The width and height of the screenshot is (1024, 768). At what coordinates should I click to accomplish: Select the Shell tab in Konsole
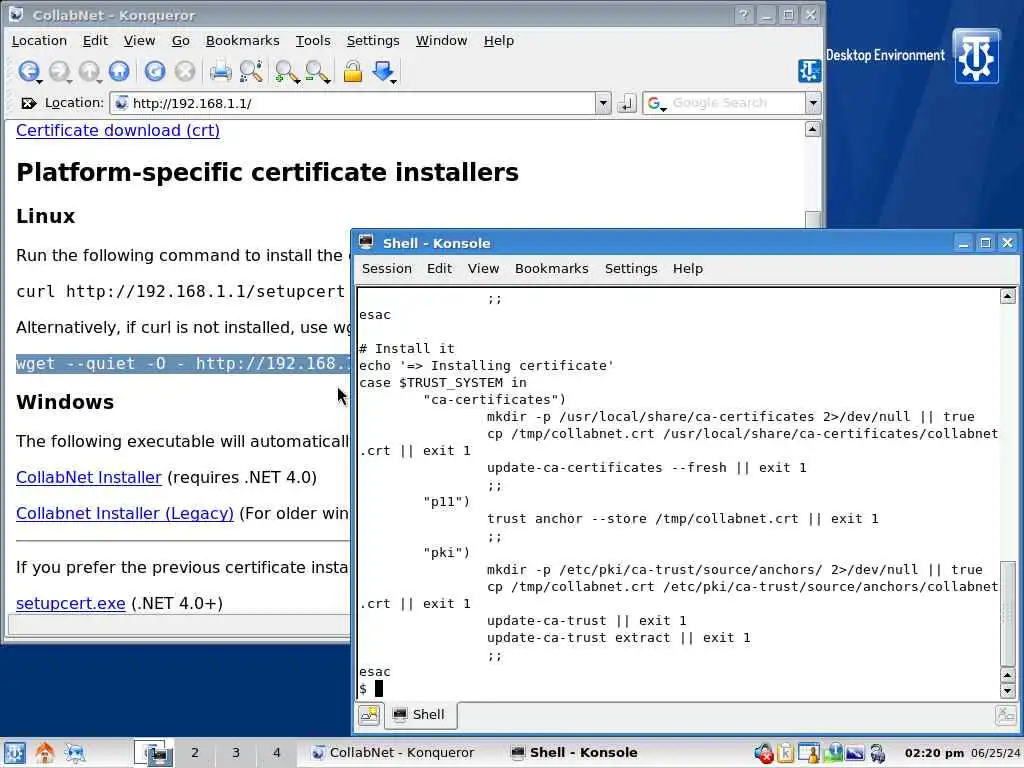419,714
